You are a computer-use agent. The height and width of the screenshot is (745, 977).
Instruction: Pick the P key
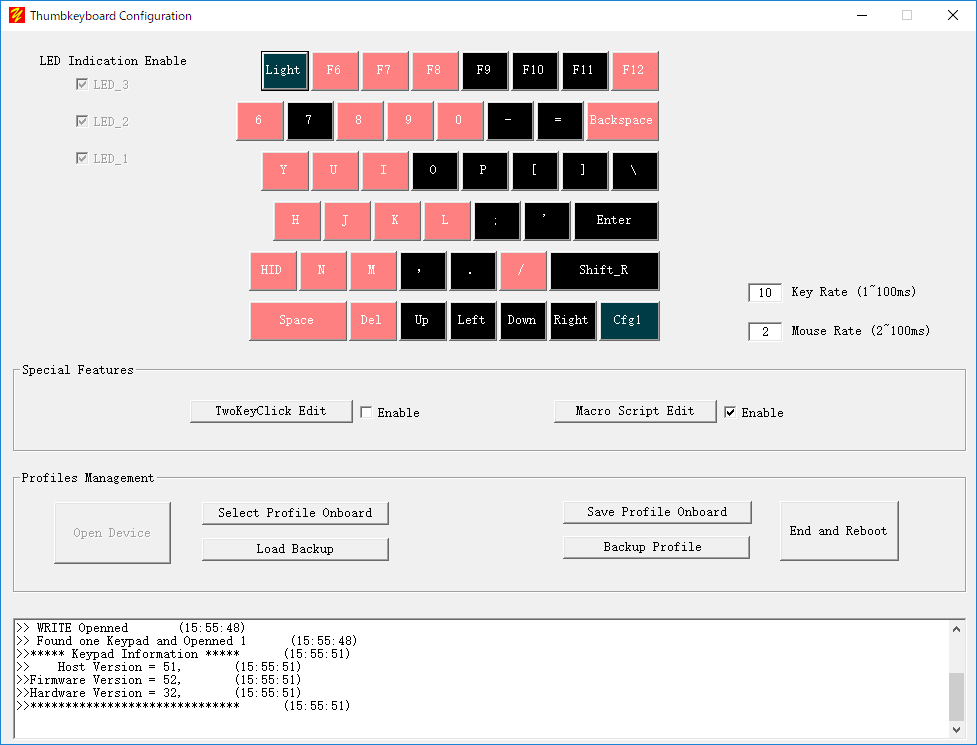pos(485,171)
